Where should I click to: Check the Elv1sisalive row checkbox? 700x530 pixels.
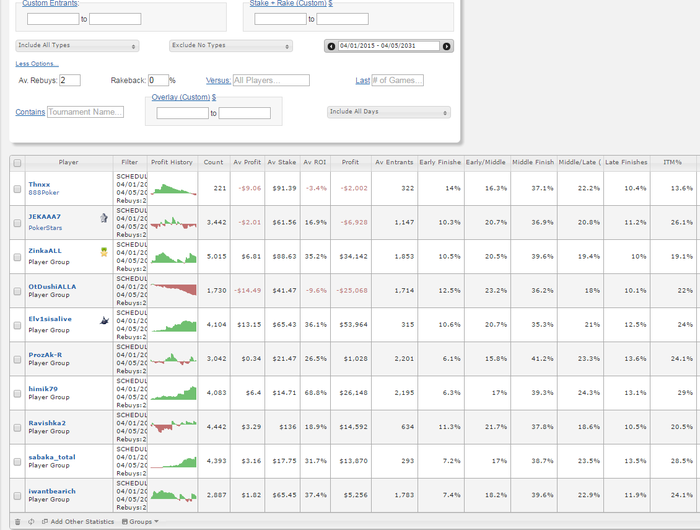[17, 326]
